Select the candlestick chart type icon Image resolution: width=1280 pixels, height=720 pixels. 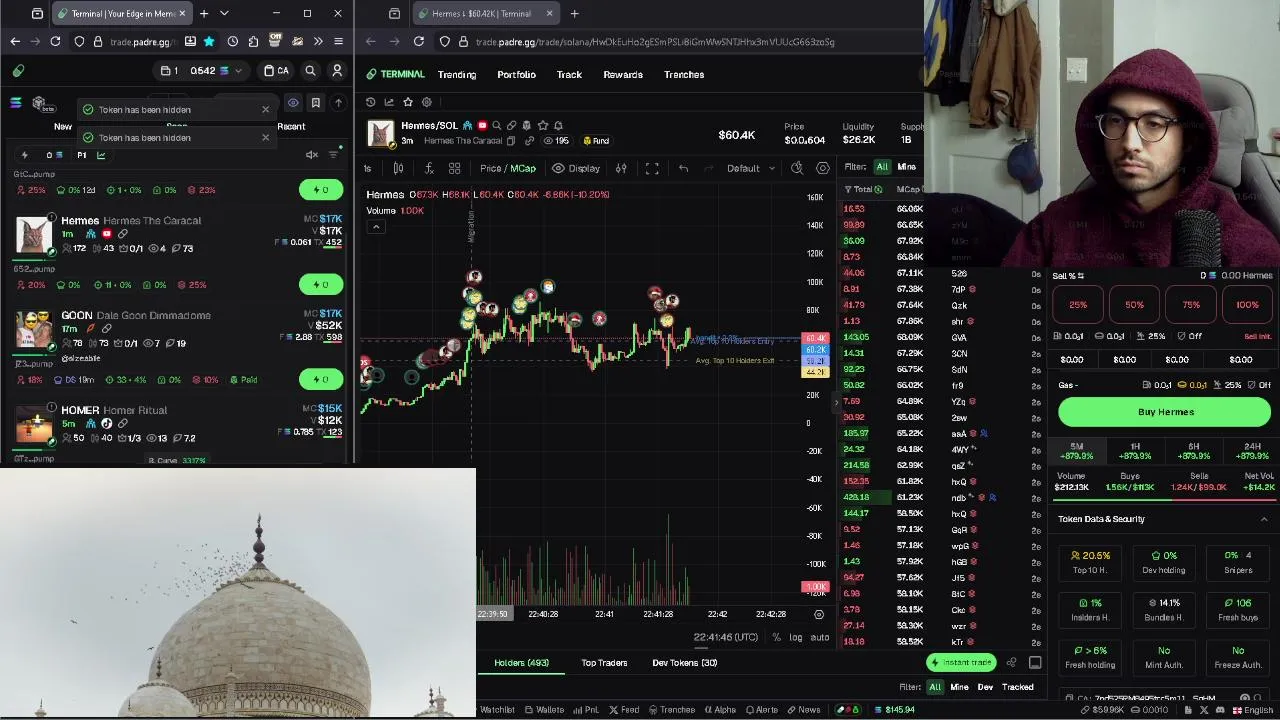click(398, 168)
